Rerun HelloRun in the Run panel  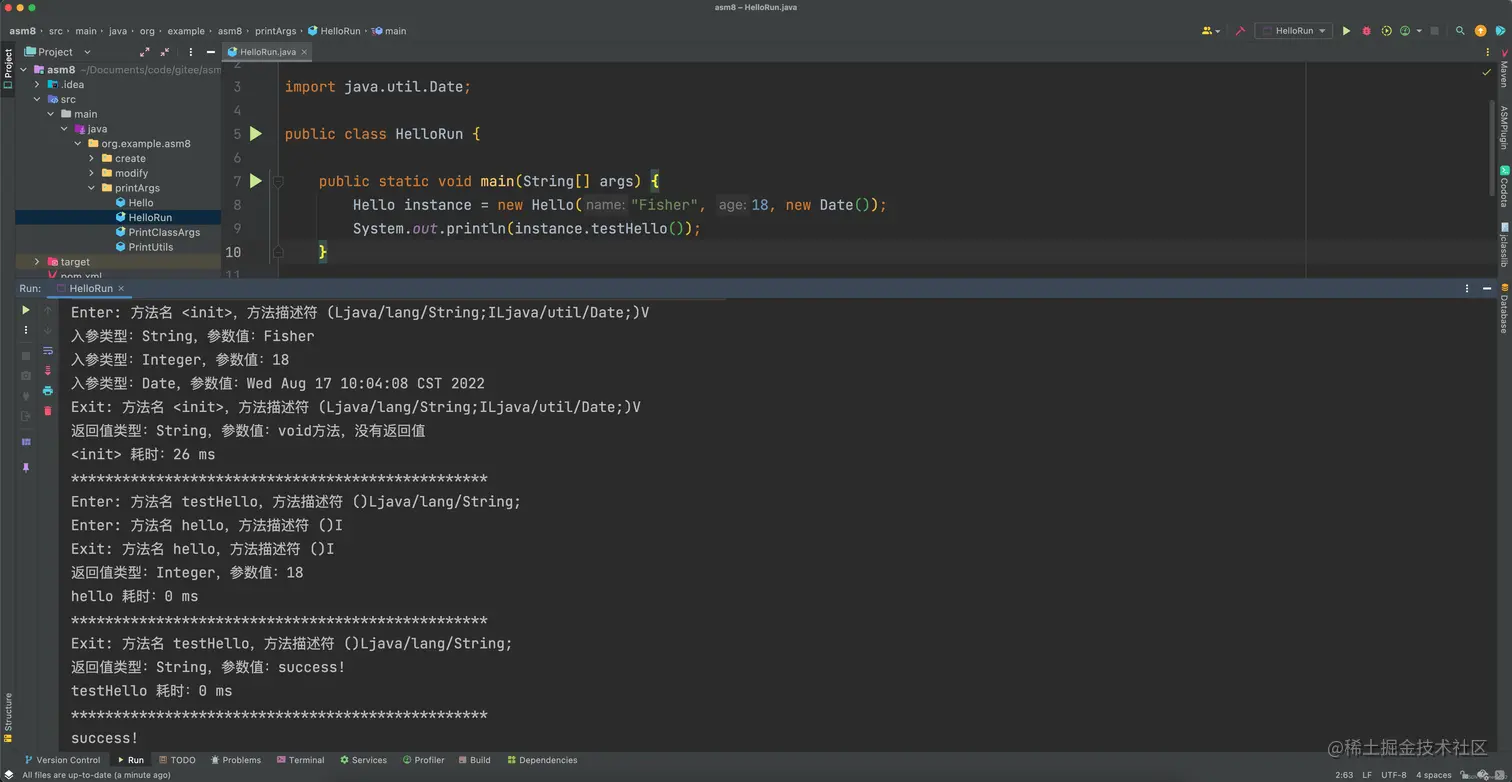click(x=26, y=311)
